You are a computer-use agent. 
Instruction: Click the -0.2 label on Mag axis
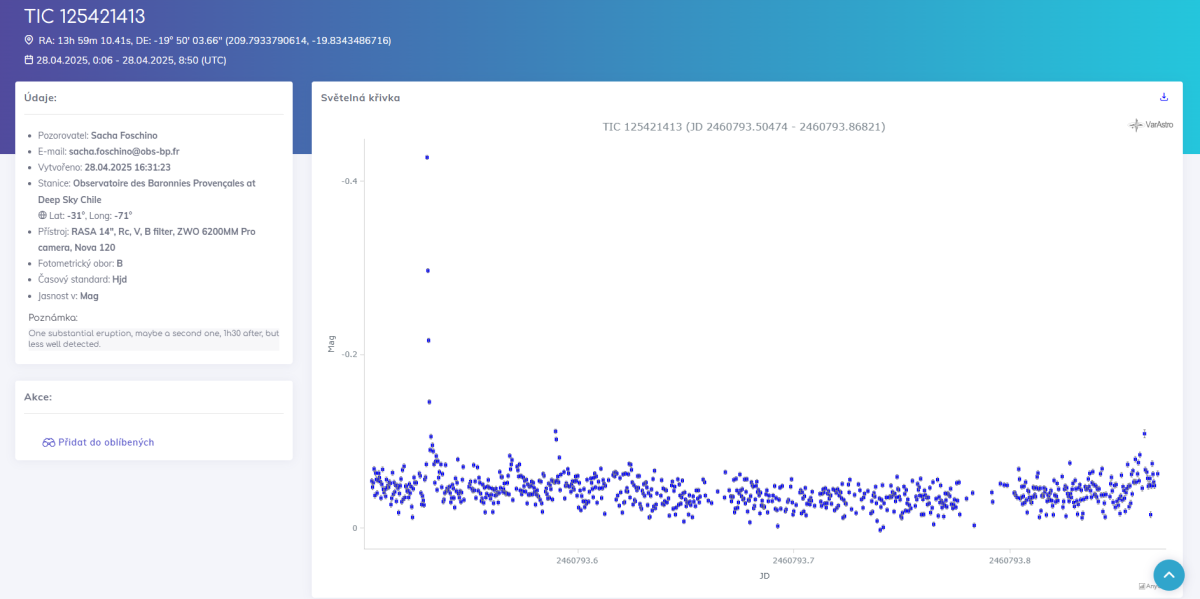(x=349, y=354)
